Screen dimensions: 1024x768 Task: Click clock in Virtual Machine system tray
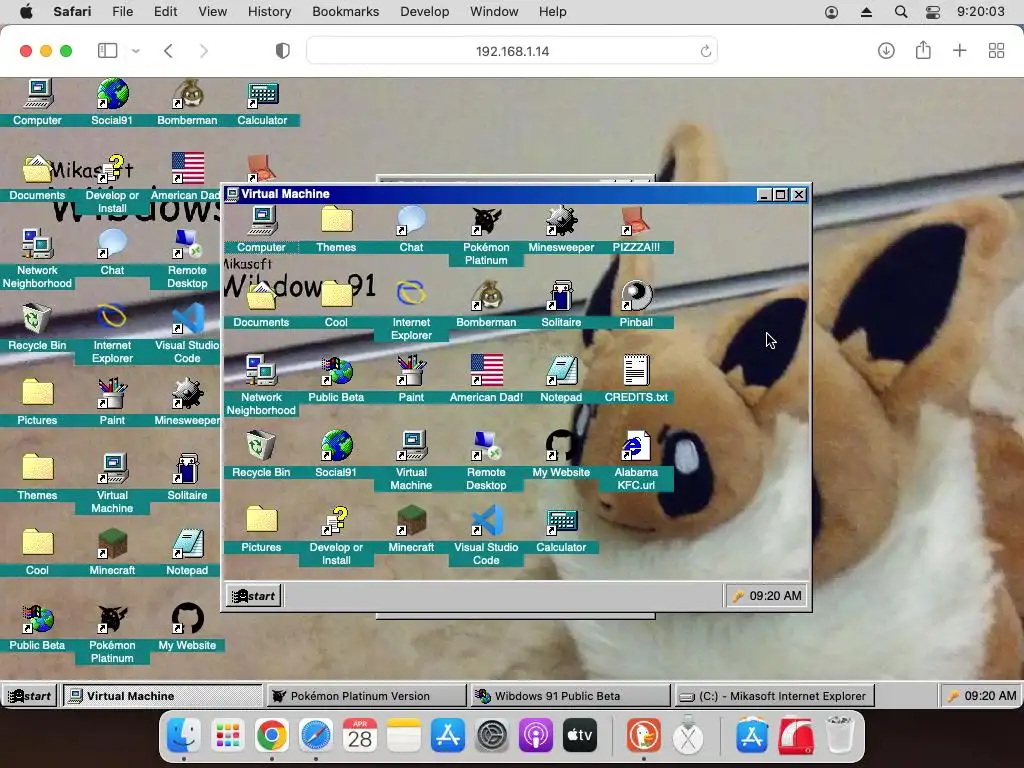coord(775,596)
